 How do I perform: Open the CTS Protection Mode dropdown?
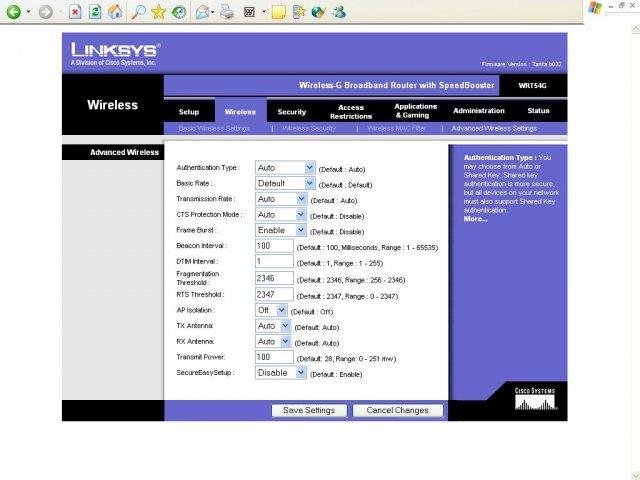pyautogui.click(x=281, y=214)
